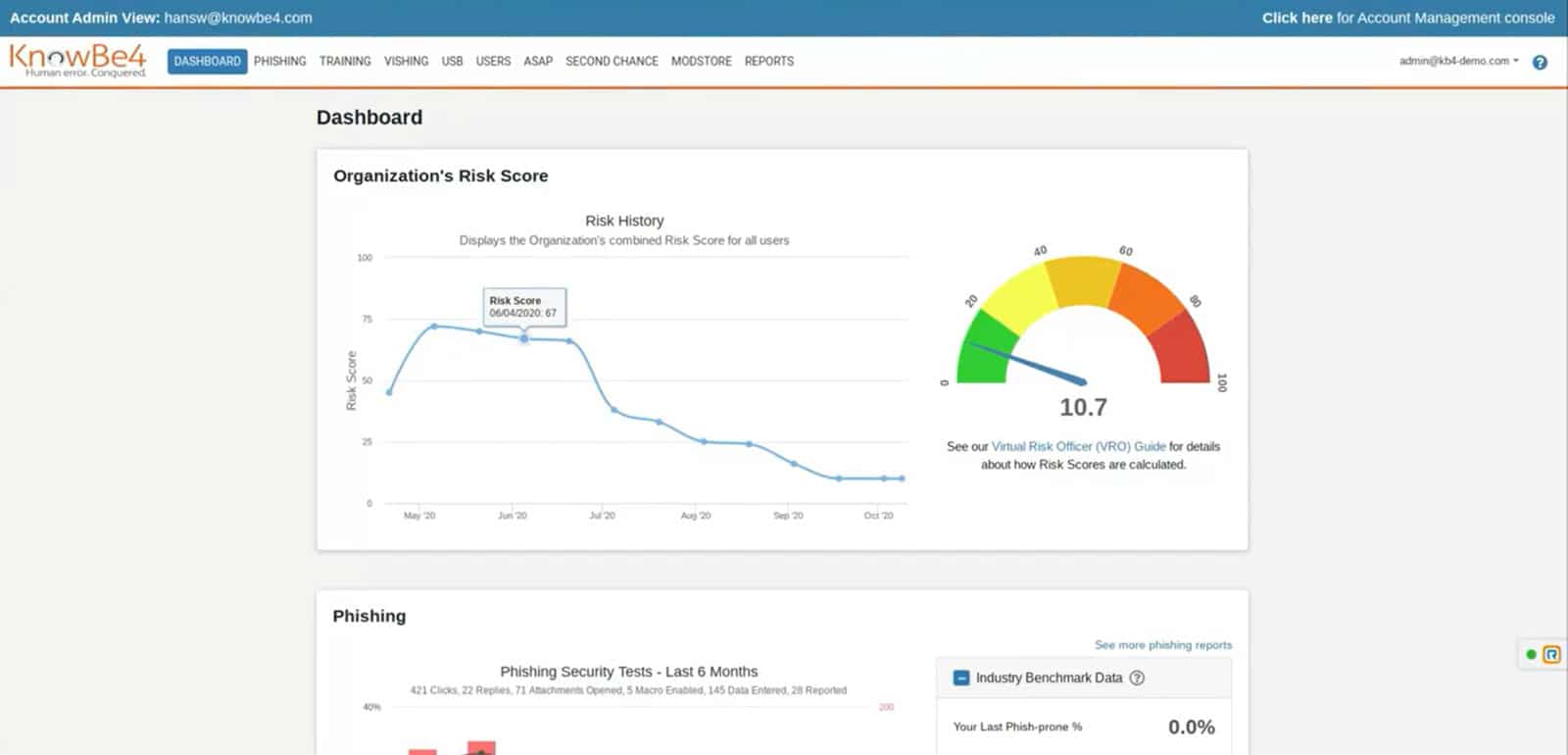Image resolution: width=1568 pixels, height=755 pixels.
Task: Open the Training menu
Action: (345, 61)
